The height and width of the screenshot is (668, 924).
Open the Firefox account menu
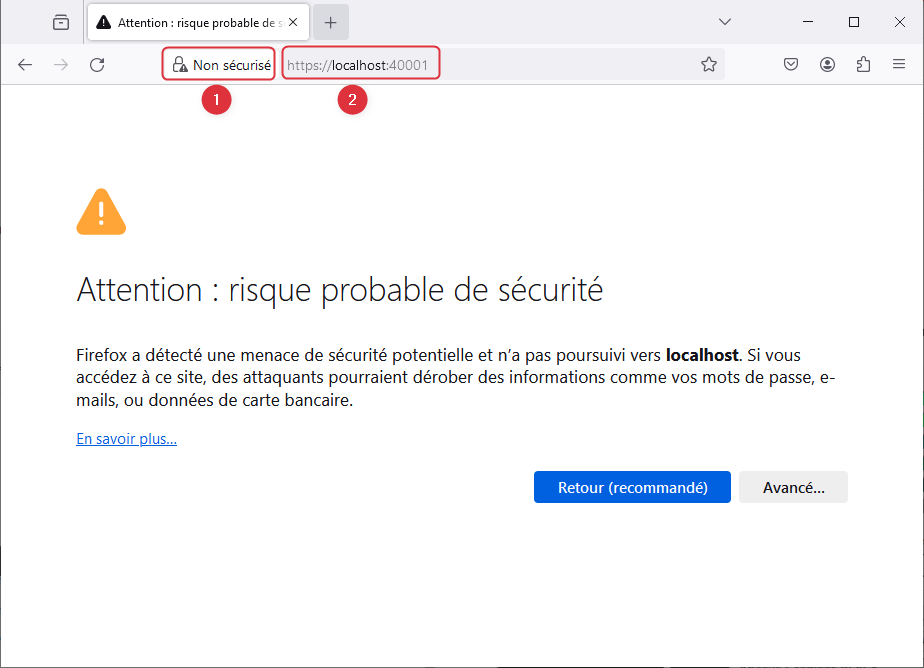(827, 64)
